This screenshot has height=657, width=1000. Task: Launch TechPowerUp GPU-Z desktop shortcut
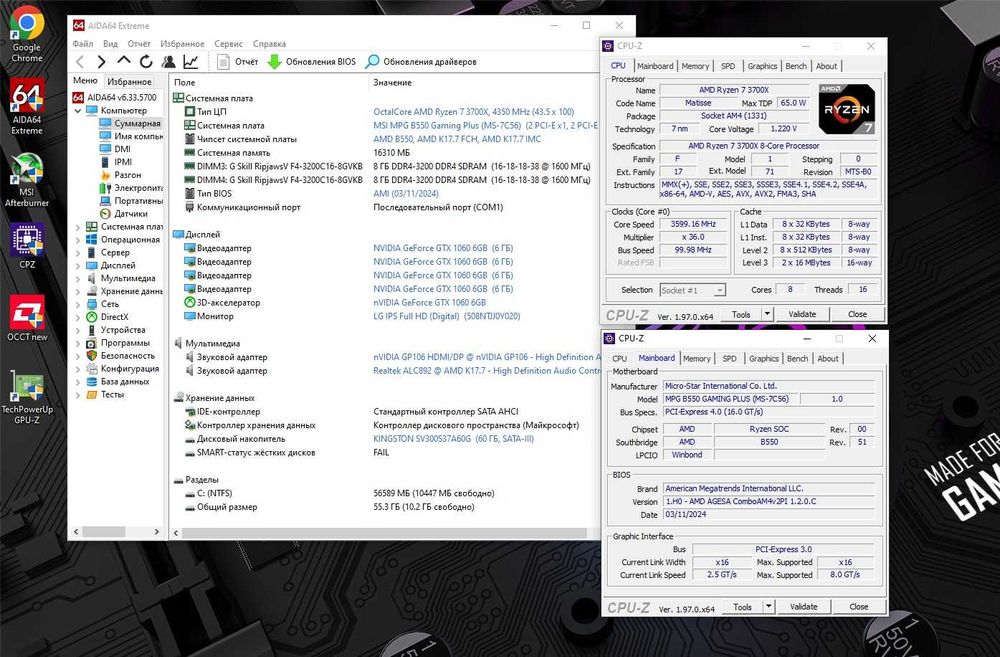tap(27, 397)
